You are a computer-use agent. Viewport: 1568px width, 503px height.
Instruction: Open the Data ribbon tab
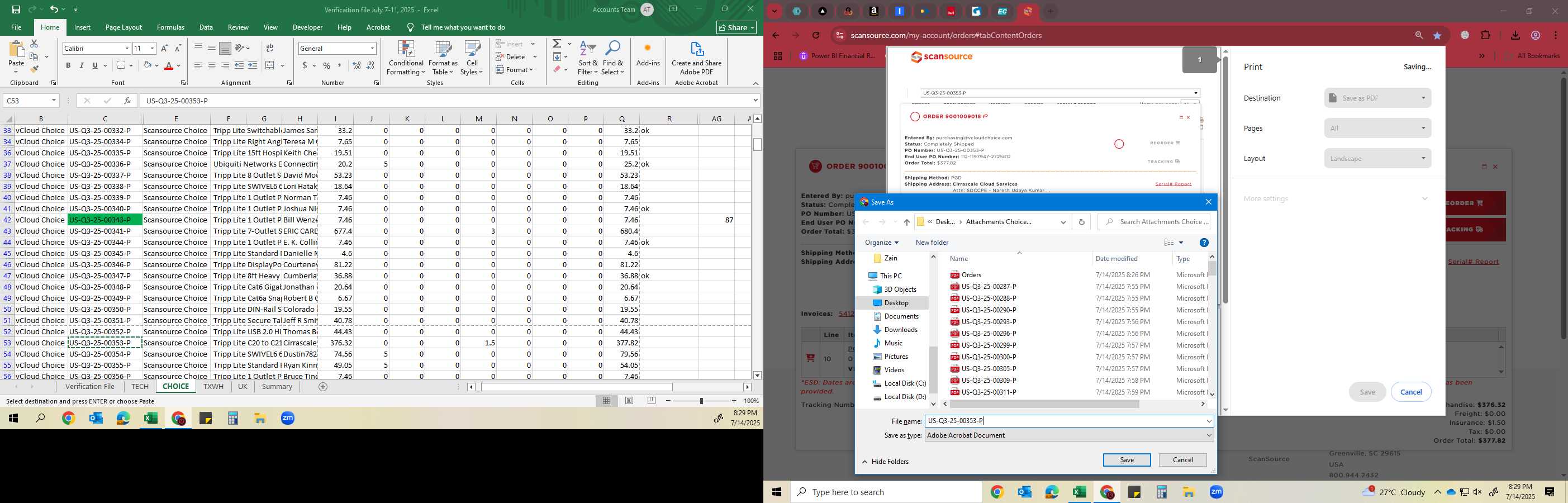206,27
